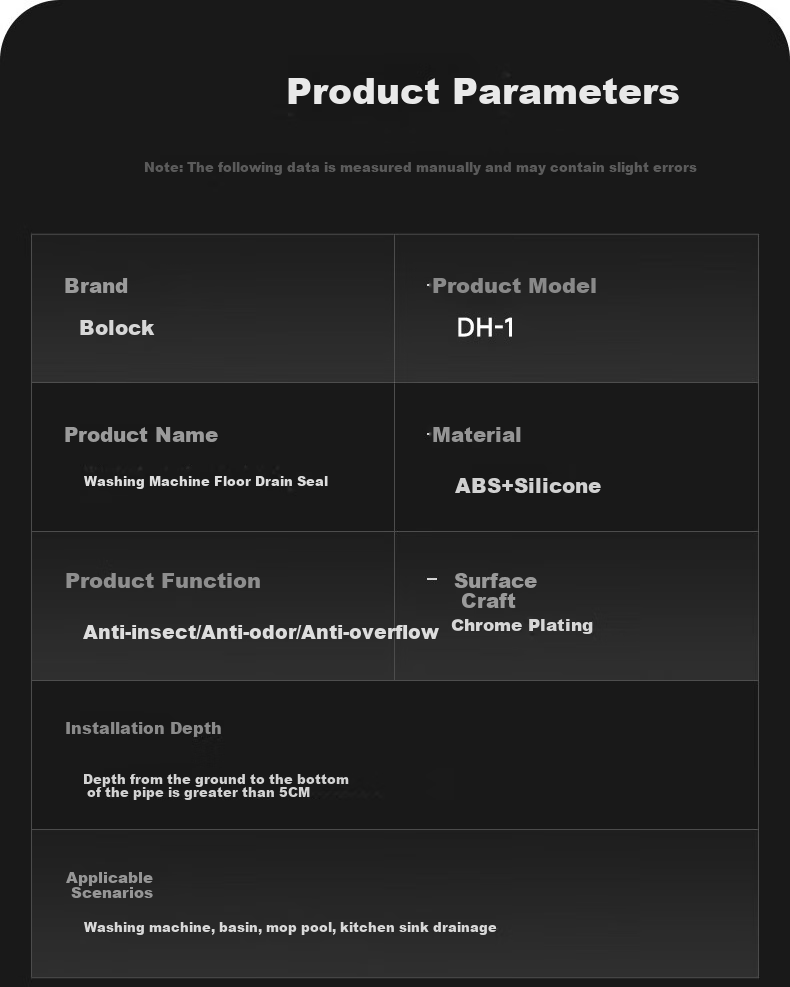This screenshot has height=987, width=790.
Task: Click the Brand label
Action: tap(96, 286)
